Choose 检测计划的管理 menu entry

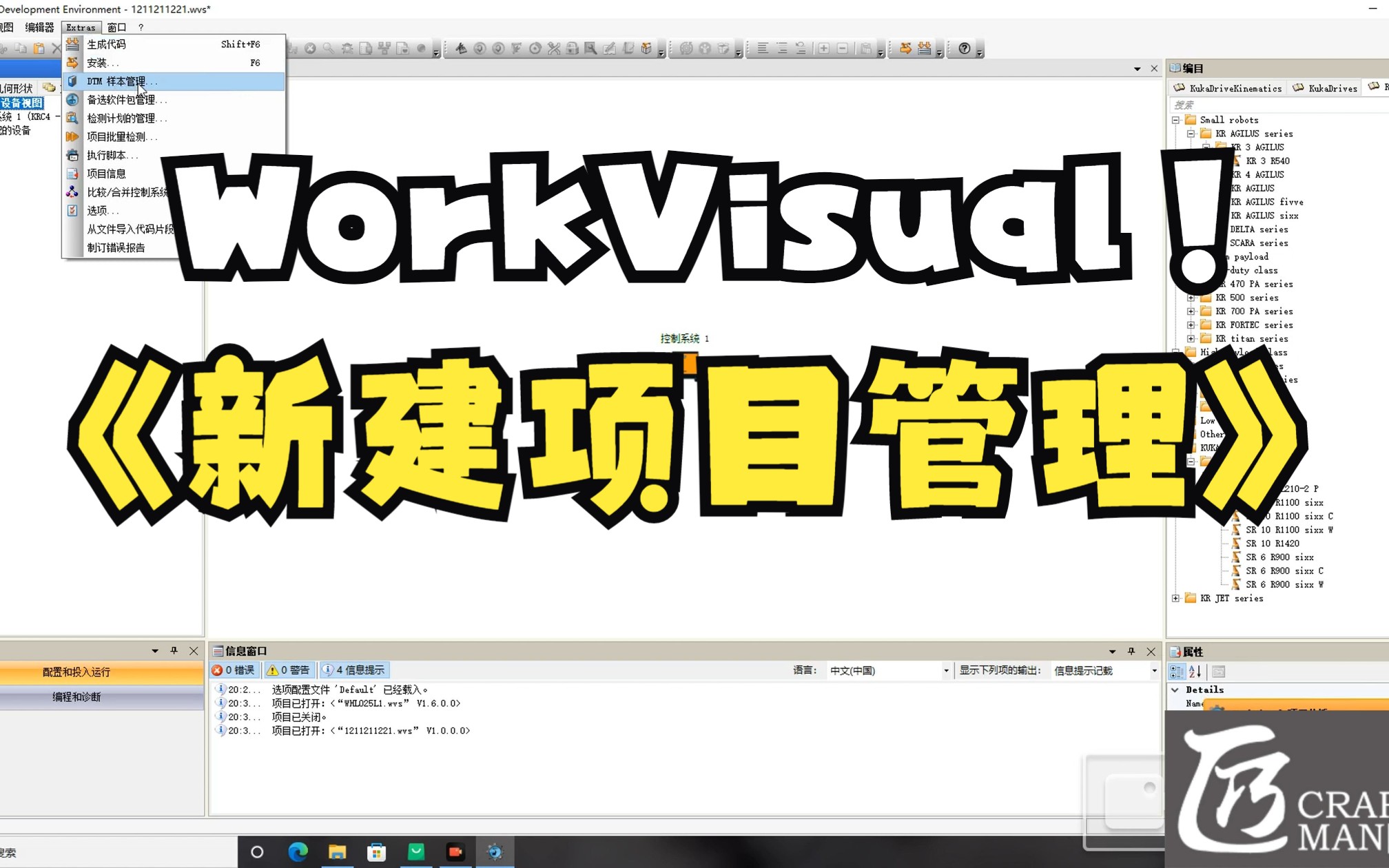coord(174,118)
